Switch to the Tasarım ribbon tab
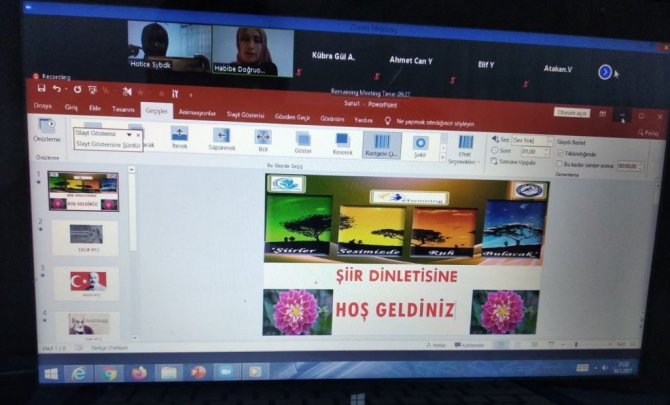The image size is (670, 405). (123, 108)
